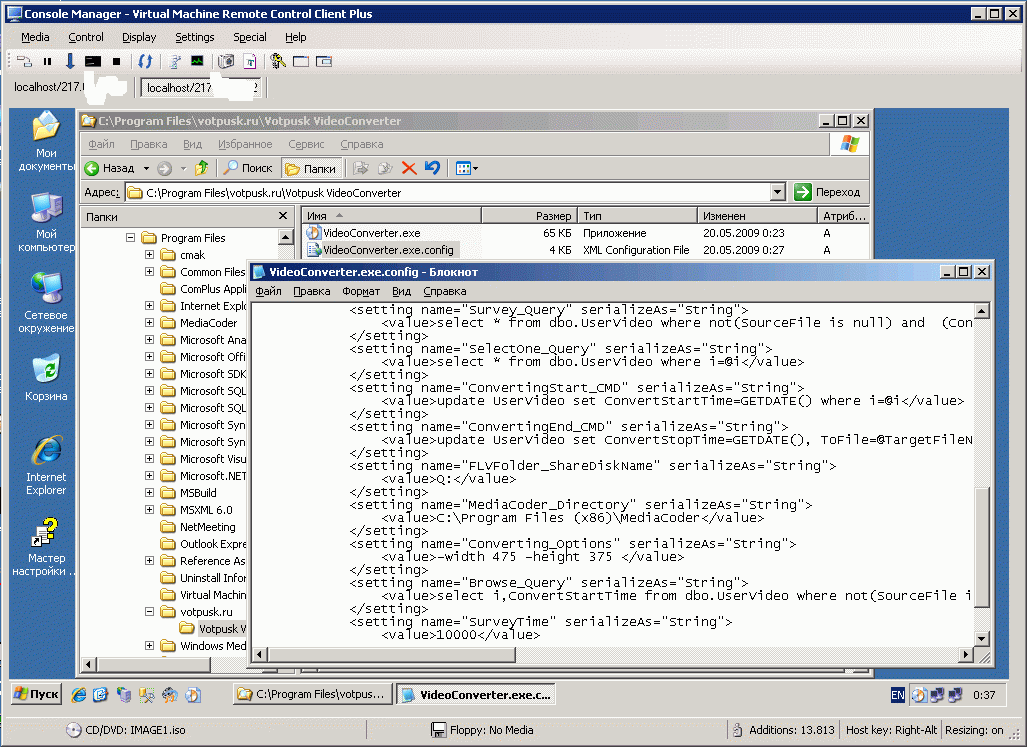Sort by the Размер column header
The image size is (1027, 747).
[529, 215]
